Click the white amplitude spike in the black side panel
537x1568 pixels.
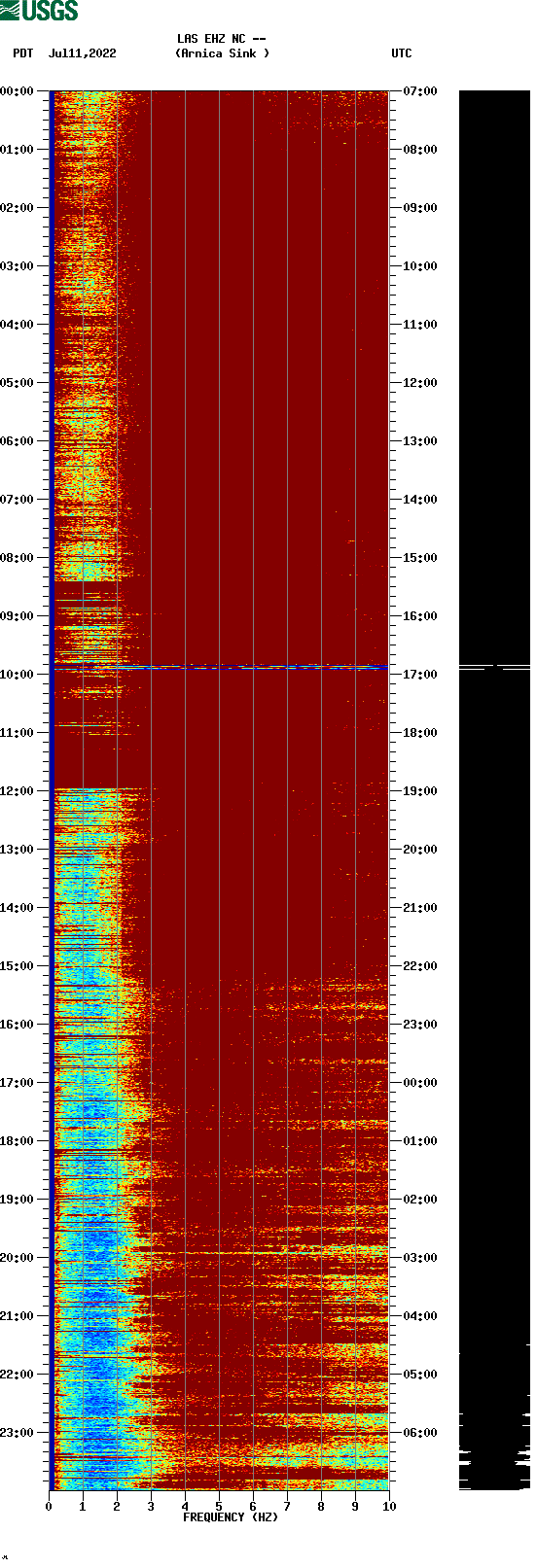tap(494, 667)
